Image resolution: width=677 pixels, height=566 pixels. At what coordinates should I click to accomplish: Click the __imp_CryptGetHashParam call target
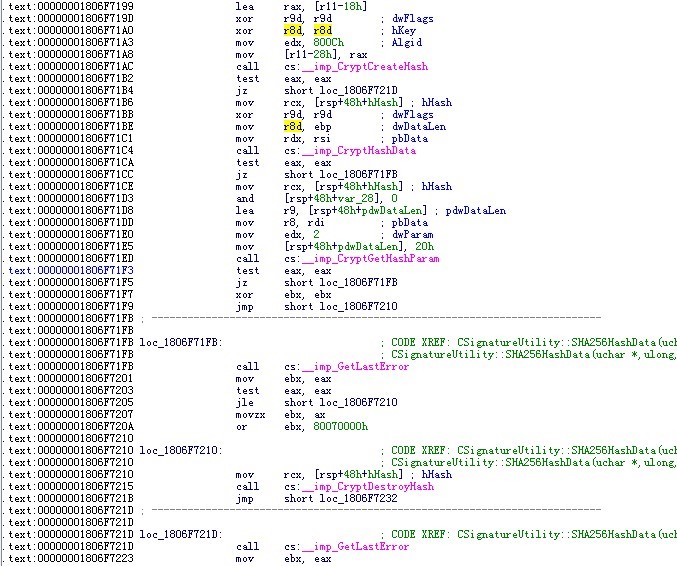(x=370, y=259)
